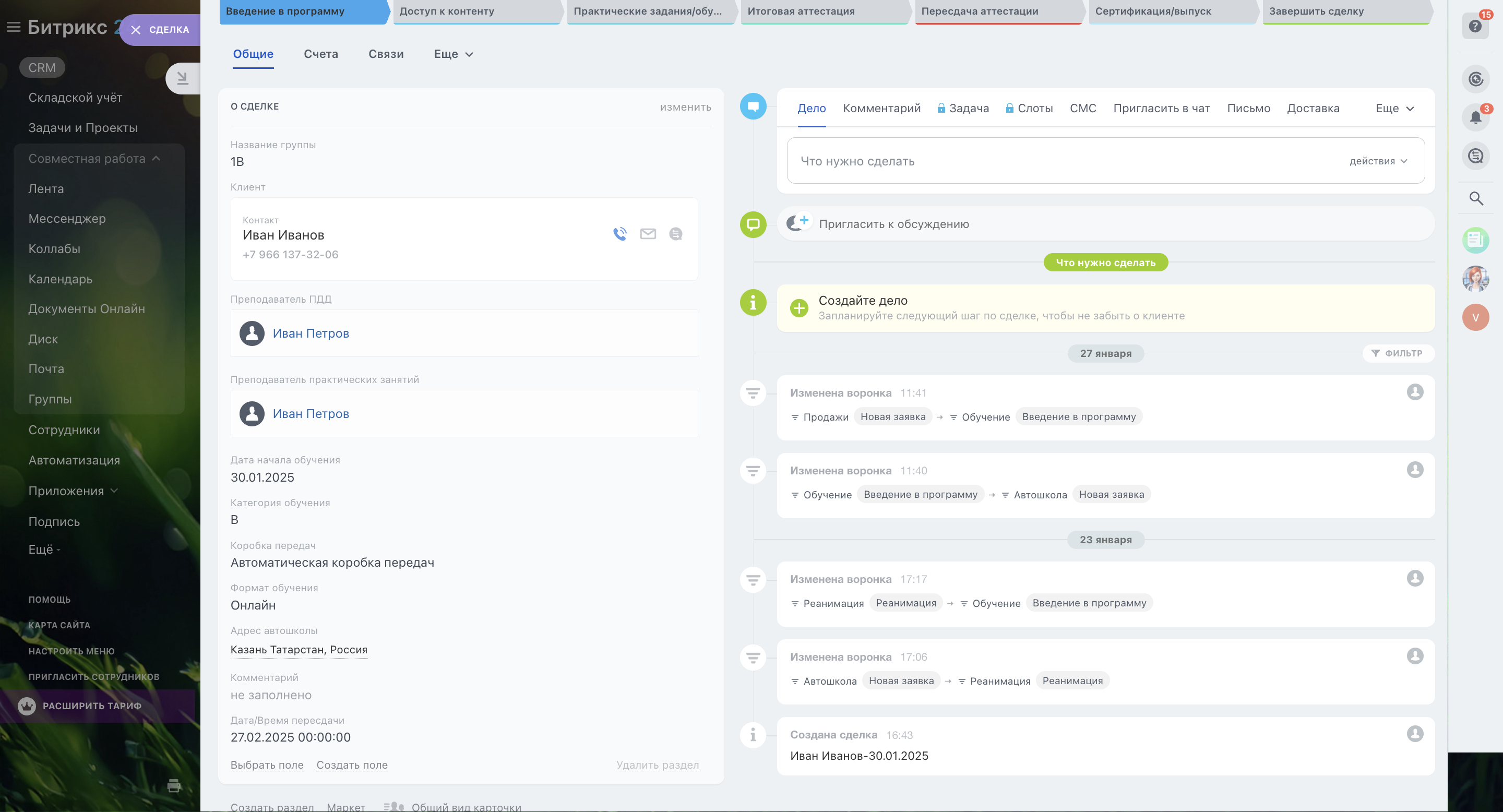Click the ФИЛЬТР button in the timeline
The image size is (1503, 812).
click(x=1398, y=353)
